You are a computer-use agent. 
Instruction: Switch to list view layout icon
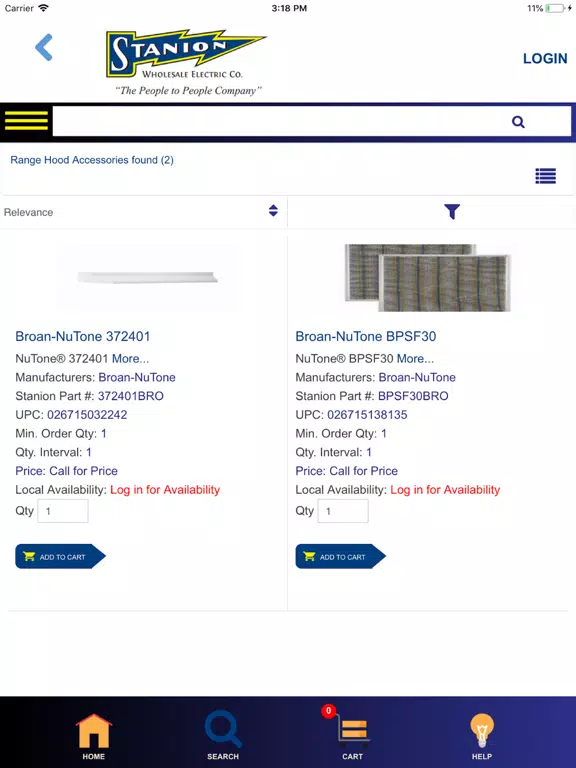pos(545,175)
